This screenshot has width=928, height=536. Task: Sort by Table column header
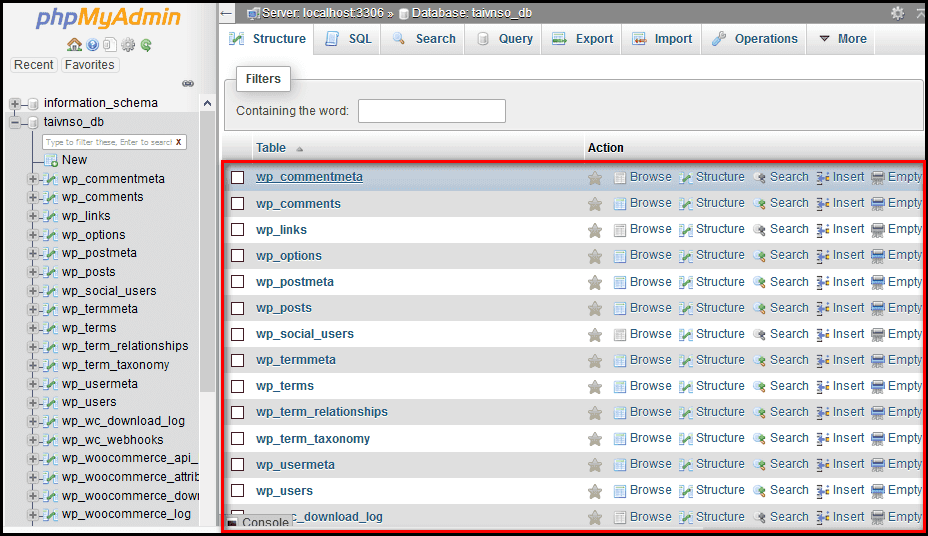(271, 148)
